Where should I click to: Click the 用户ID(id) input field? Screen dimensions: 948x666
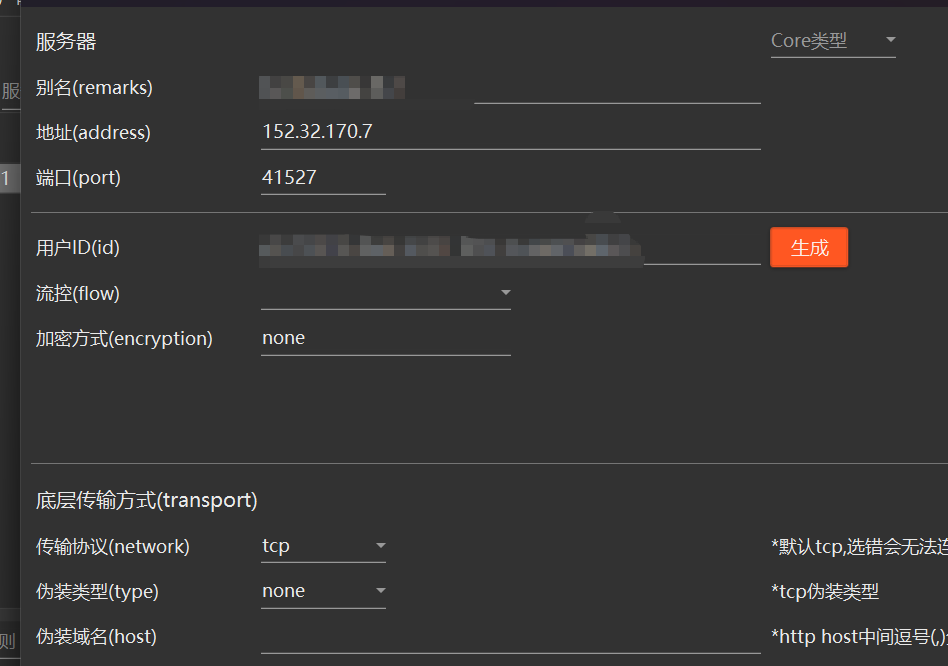(x=510, y=248)
